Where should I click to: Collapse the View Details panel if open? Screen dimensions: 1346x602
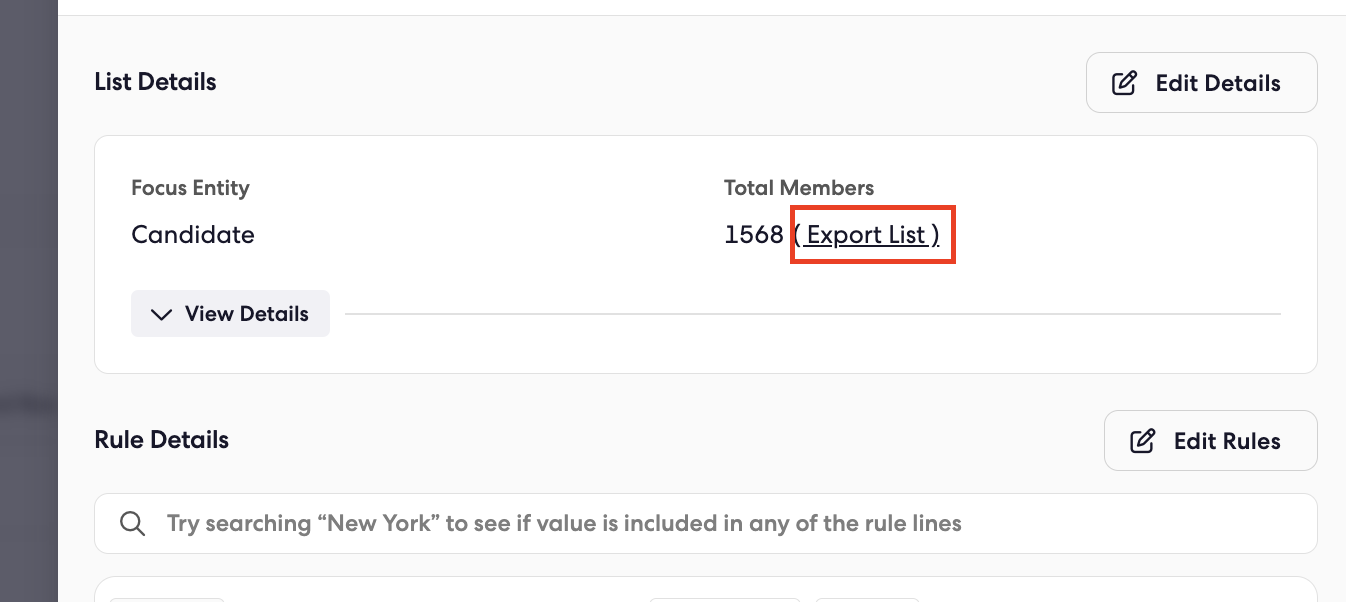click(x=230, y=313)
